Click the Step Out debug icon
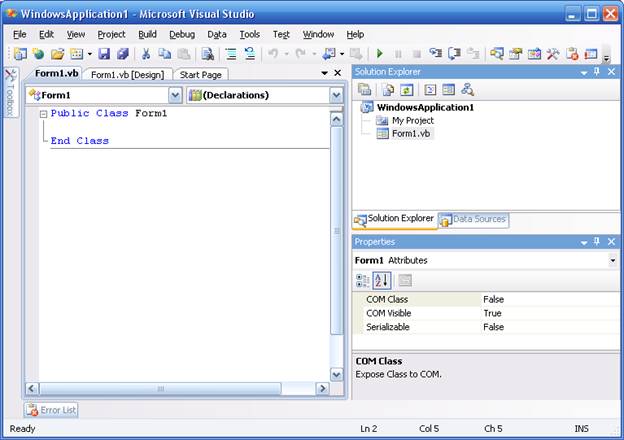 pyautogui.click(x=473, y=53)
